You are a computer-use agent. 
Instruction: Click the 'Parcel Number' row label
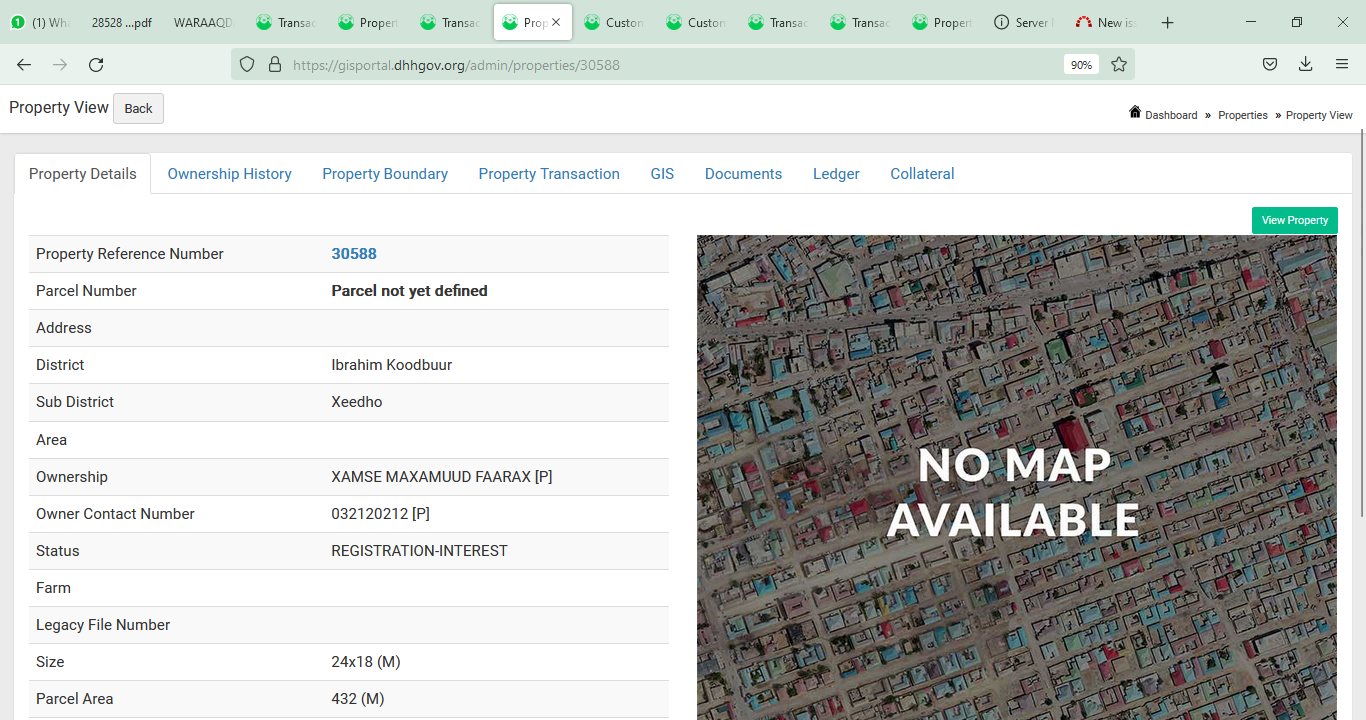pyautogui.click(x=86, y=291)
